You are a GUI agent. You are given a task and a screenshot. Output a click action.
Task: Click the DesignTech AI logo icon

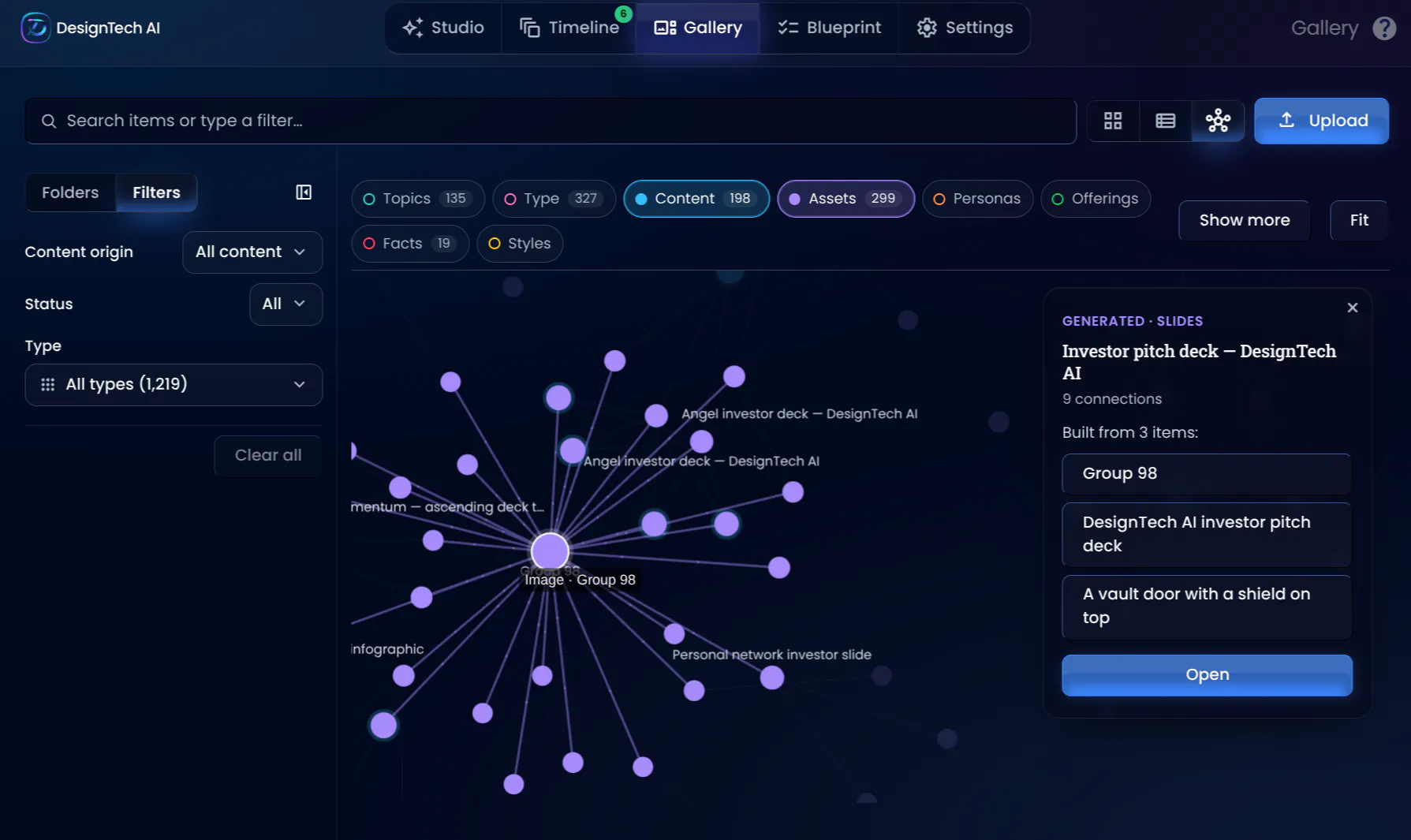click(35, 28)
